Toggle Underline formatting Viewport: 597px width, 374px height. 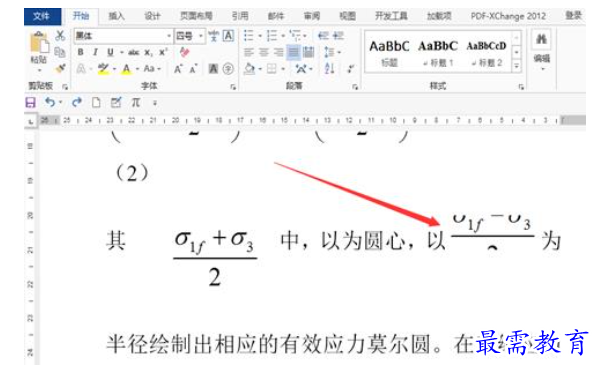[x=110, y=52]
